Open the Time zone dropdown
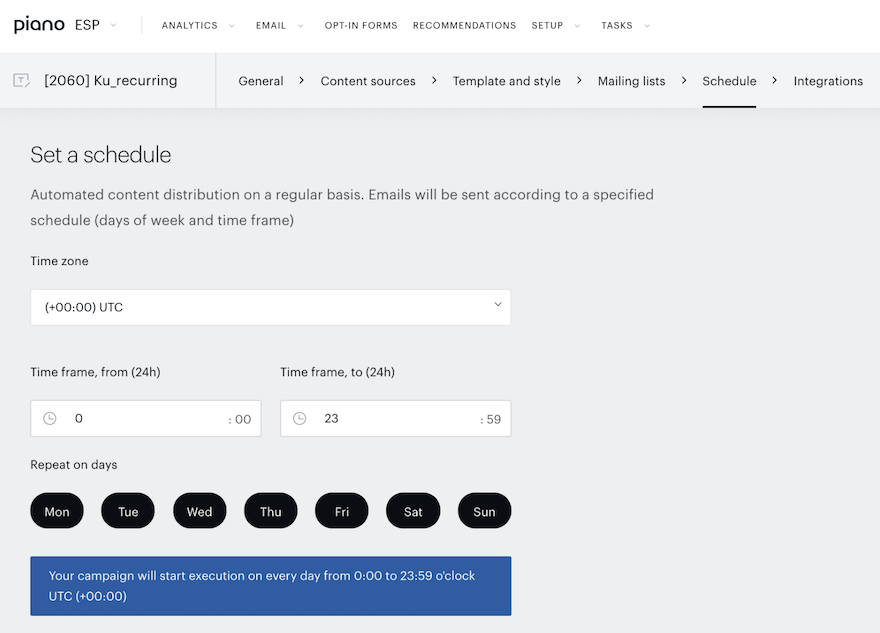Image resolution: width=880 pixels, height=633 pixels. pyautogui.click(x=271, y=308)
